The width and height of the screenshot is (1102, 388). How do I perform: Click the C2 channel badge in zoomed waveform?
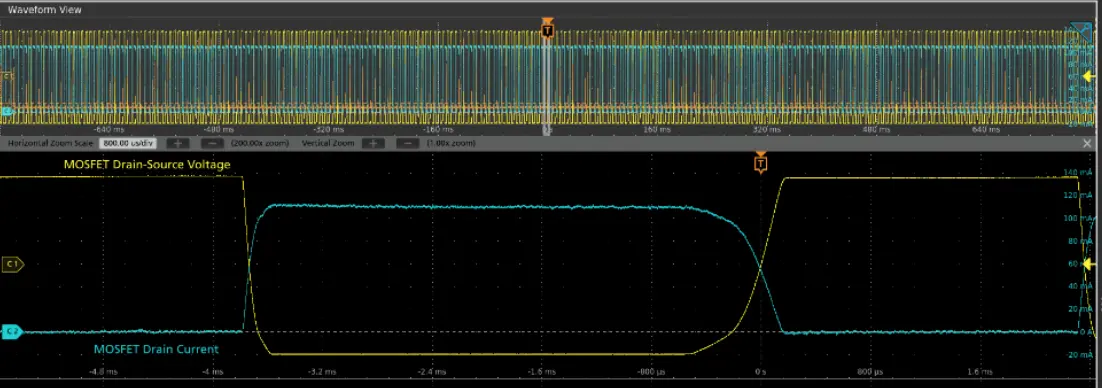point(12,331)
